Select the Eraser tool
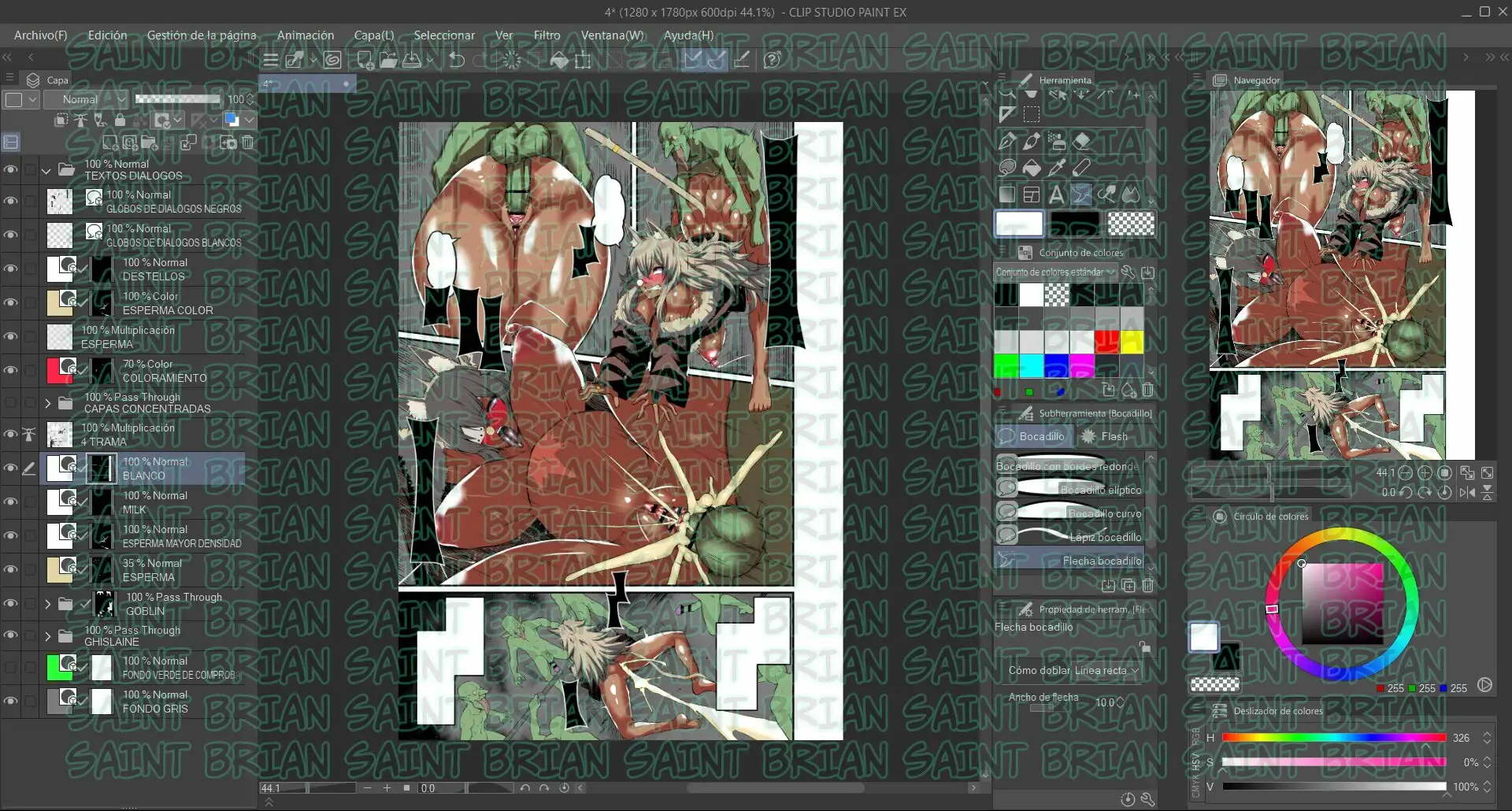The image size is (1512, 811). click(1082, 142)
